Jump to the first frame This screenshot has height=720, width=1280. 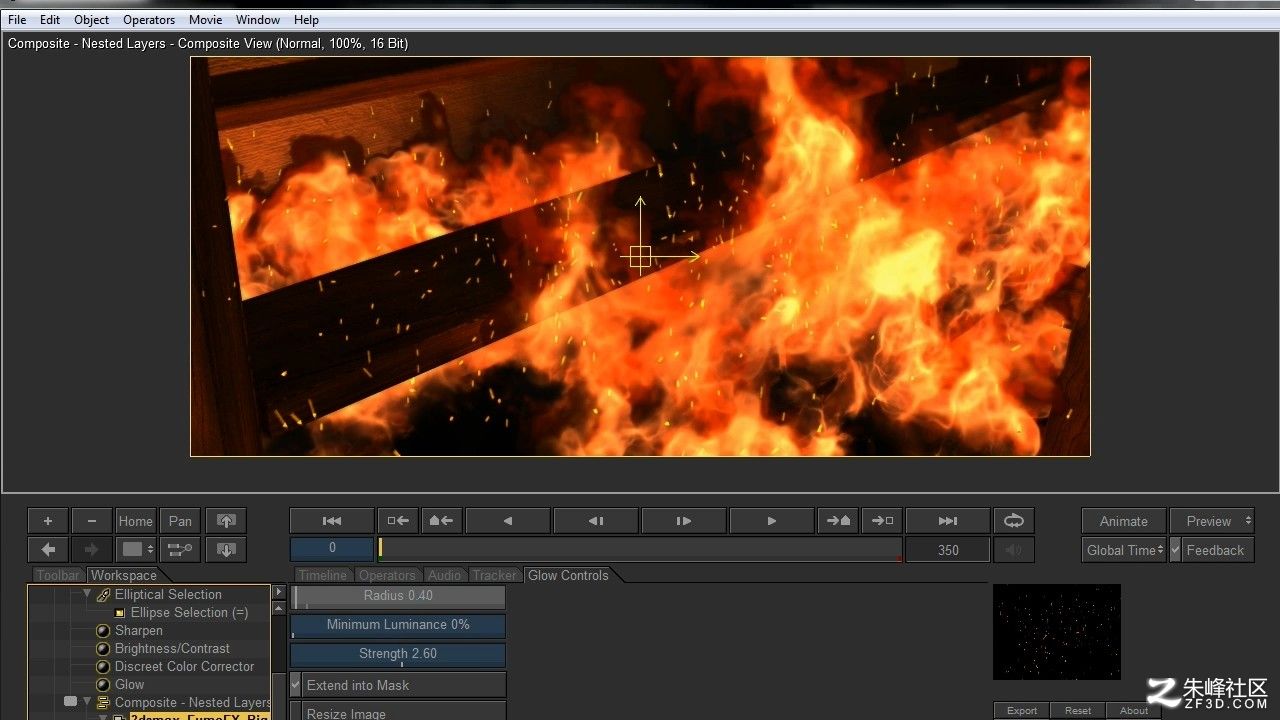332,521
